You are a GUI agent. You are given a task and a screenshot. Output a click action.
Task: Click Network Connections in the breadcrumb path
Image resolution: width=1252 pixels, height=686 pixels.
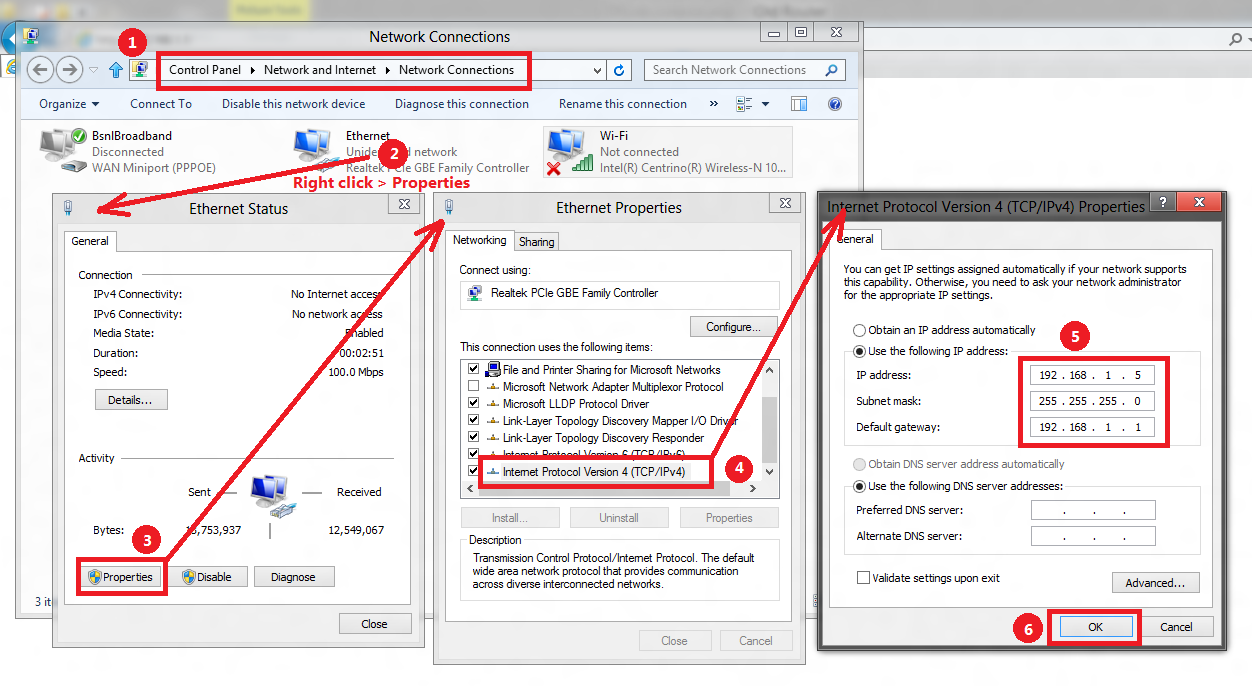[456, 70]
